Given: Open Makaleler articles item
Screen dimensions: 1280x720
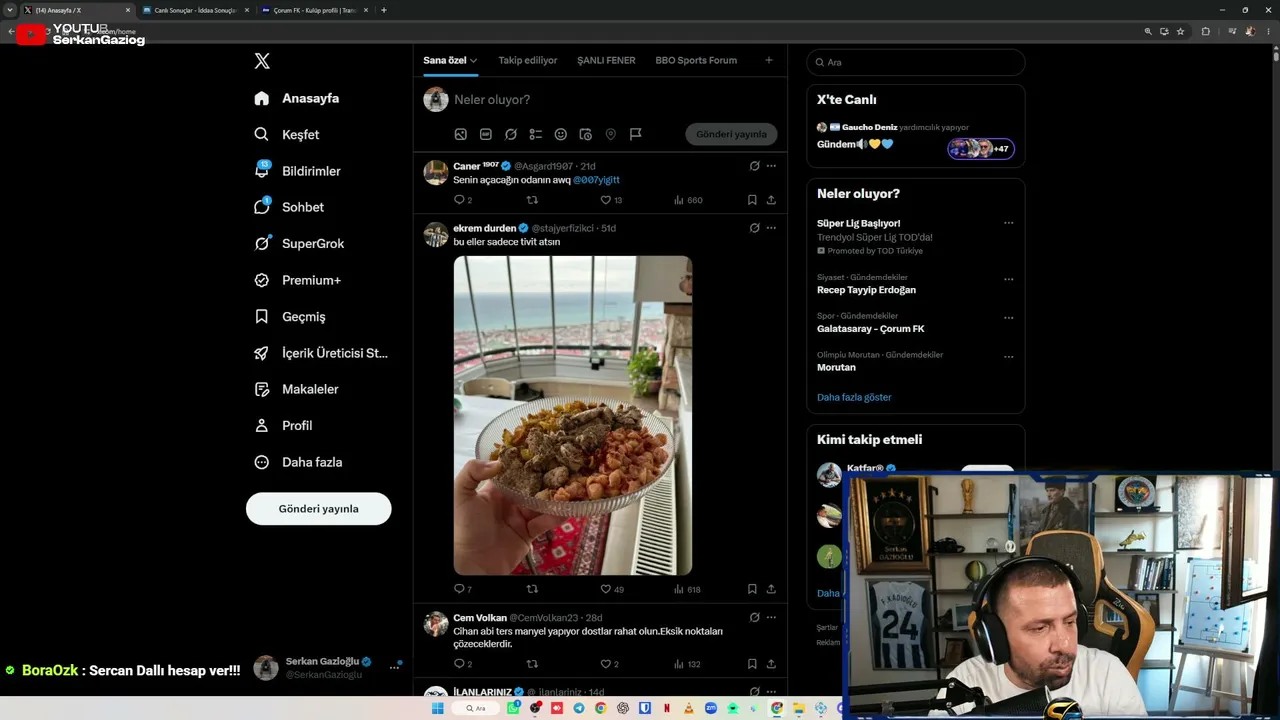Looking at the screenshot, I should click(x=296, y=389).
